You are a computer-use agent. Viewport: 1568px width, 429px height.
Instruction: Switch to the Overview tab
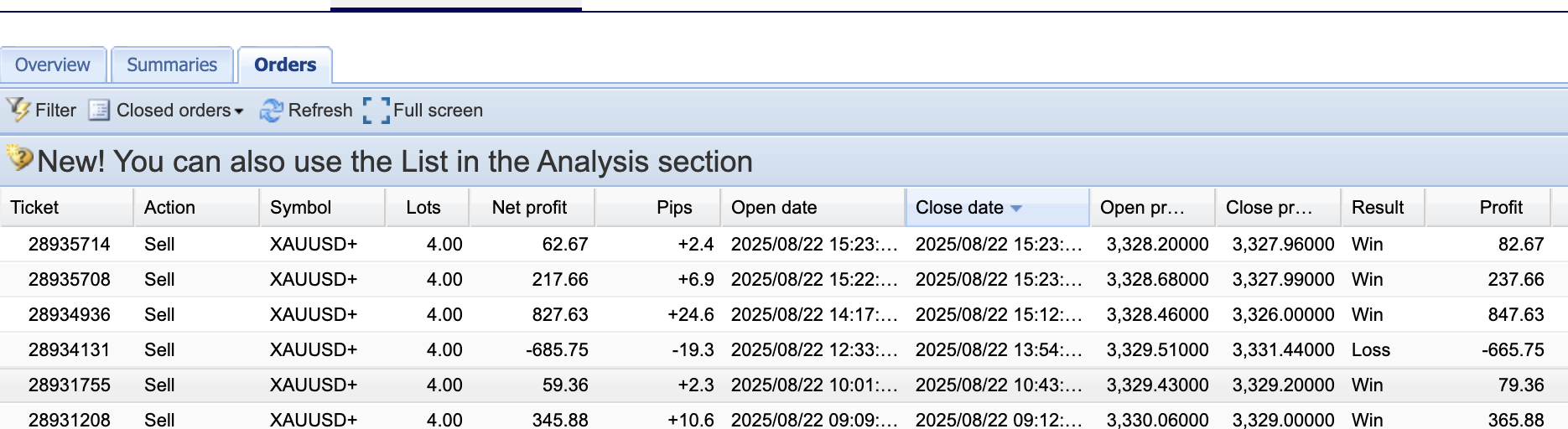click(x=53, y=65)
